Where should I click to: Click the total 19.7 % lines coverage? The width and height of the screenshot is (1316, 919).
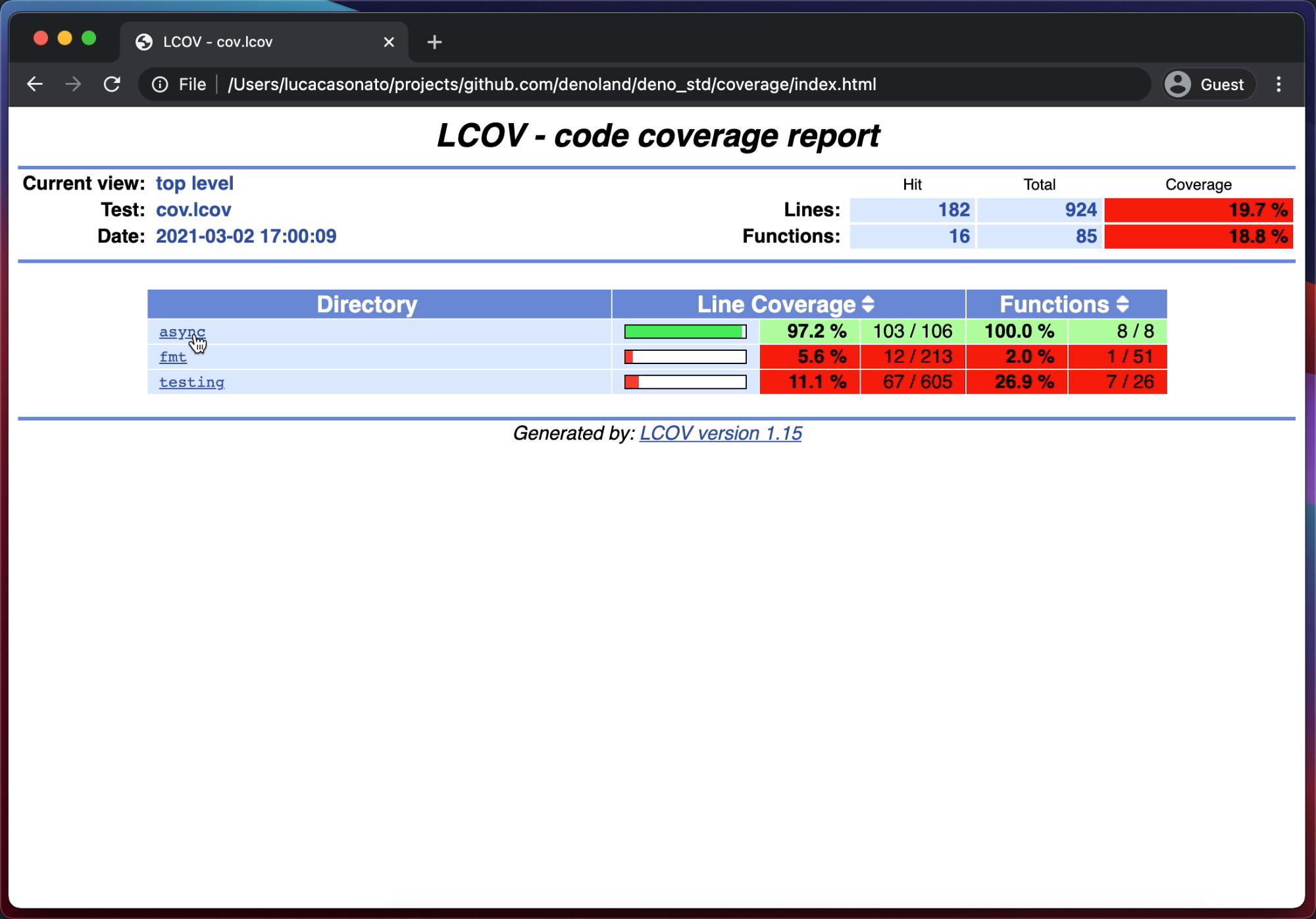click(x=1198, y=210)
